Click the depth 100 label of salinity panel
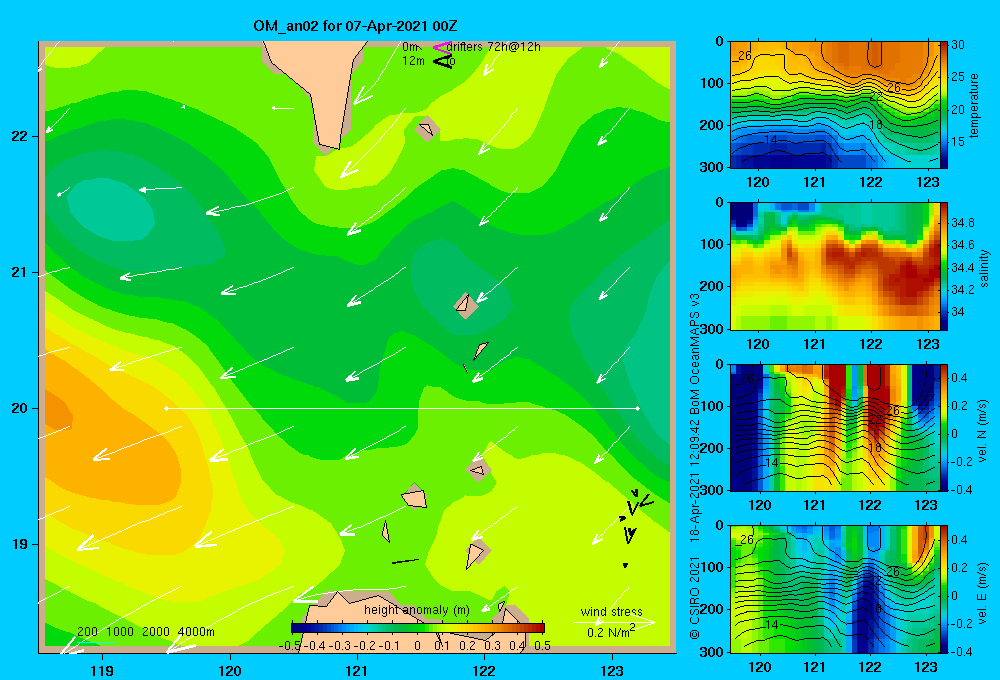 pos(711,244)
